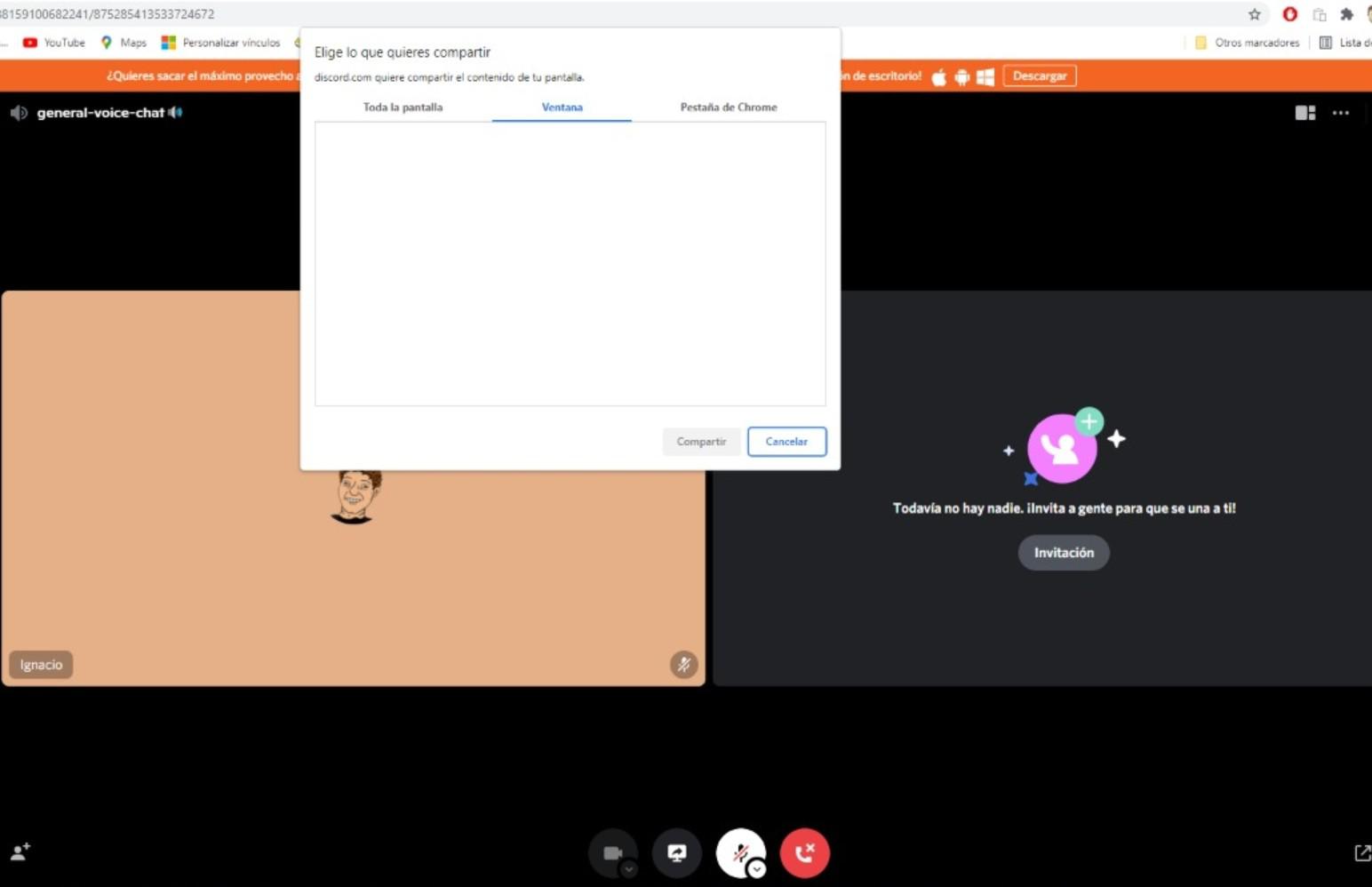Image resolution: width=1372 pixels, height=887 pixels.
Task: Click the muted mic indicator on Ignacio's tile
Action: click(x=683, y=664)
